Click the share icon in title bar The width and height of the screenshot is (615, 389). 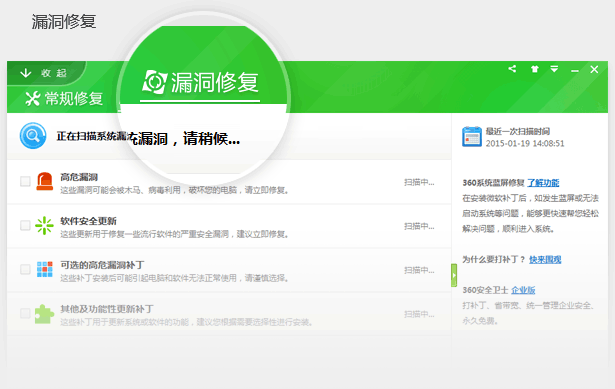click(x=512, y=69)
